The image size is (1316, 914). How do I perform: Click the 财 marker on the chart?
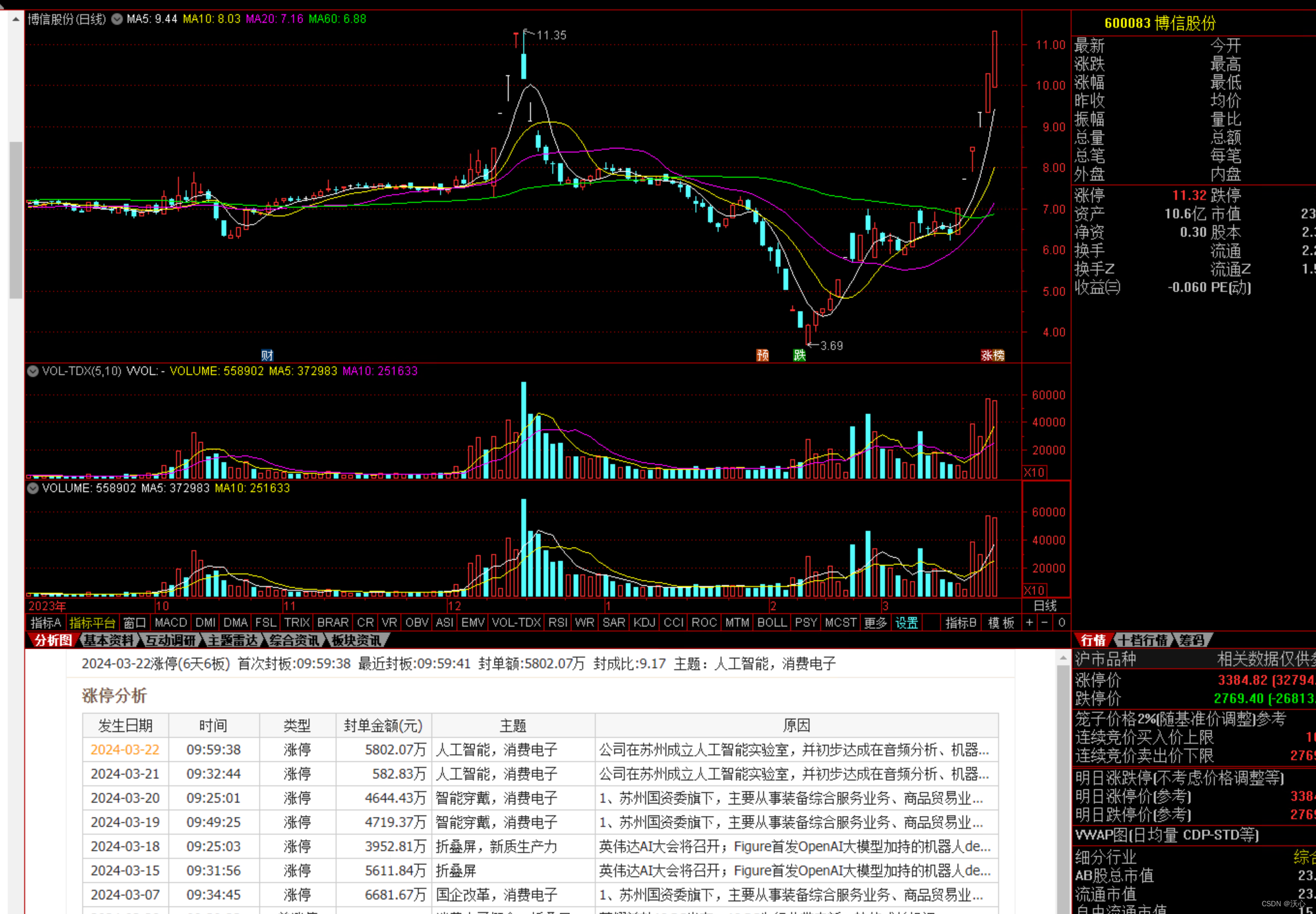coord(267,355)
